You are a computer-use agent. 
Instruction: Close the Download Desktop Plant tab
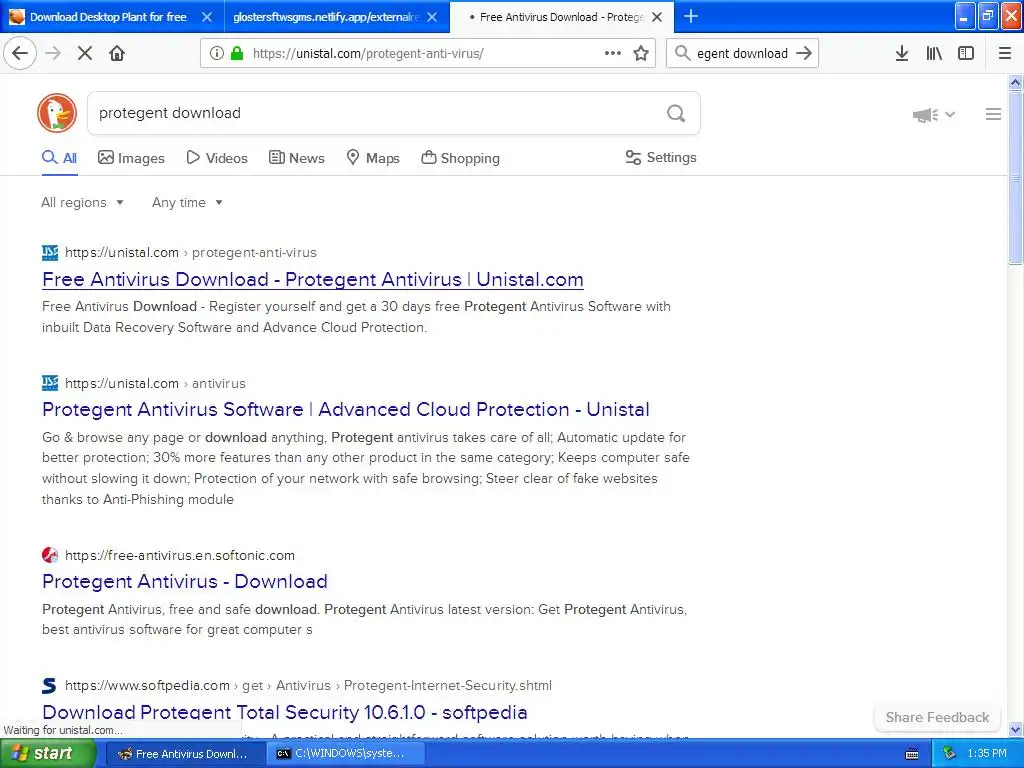[207, 17]
